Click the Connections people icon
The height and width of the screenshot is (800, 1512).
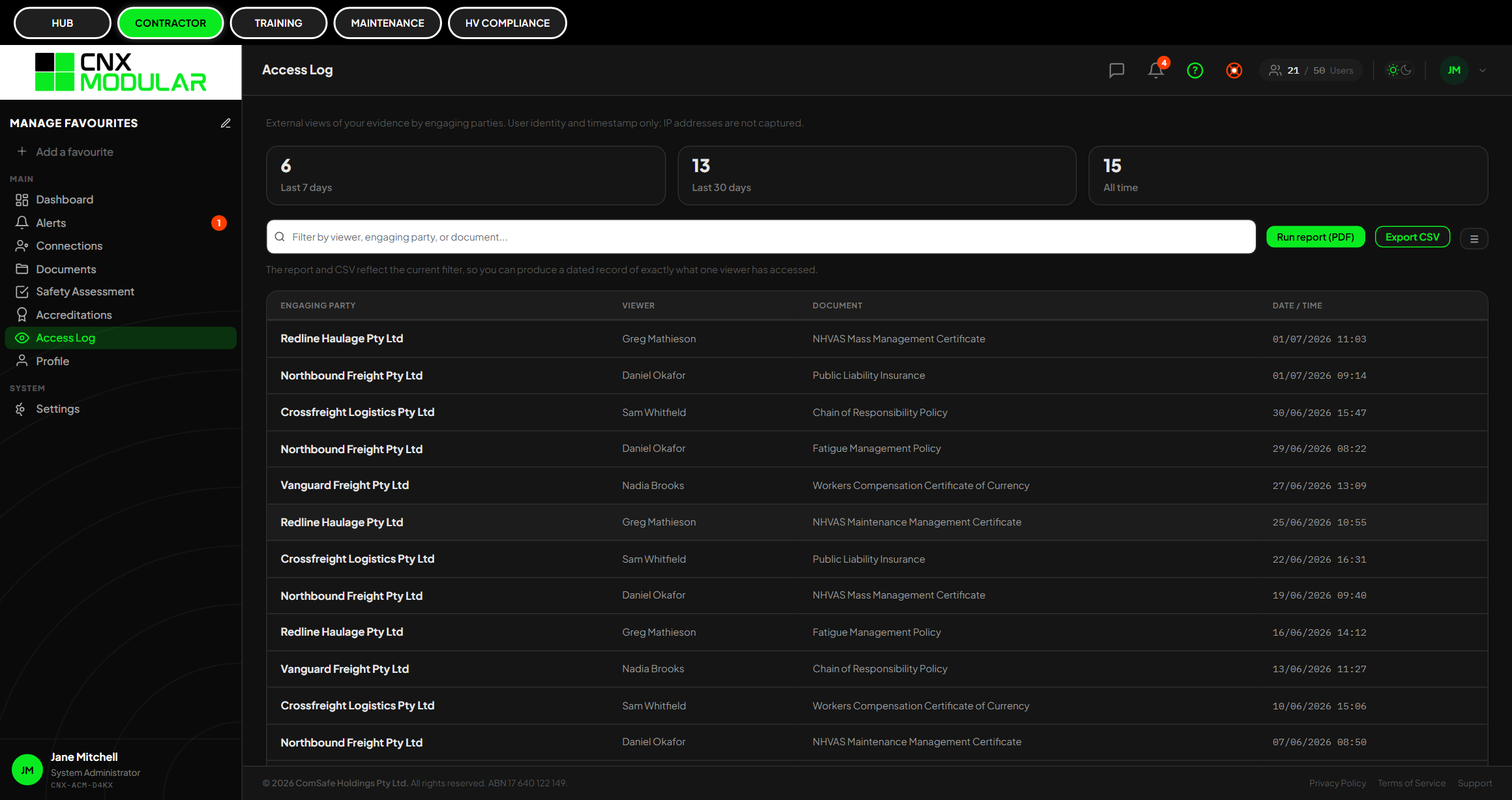click(x=22, y=246)
